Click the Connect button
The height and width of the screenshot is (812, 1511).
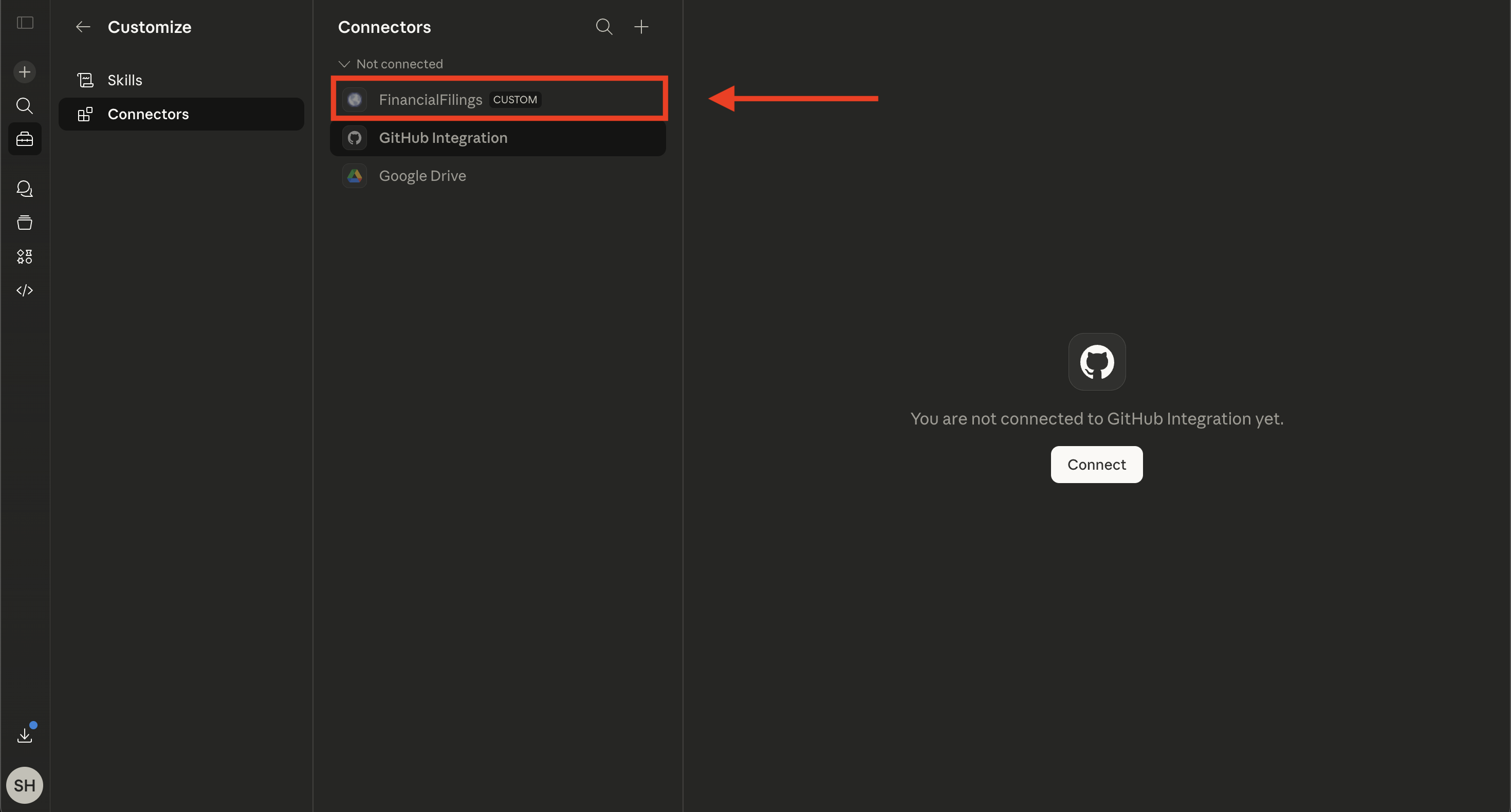pyautogui.click(x=1096, y=465)
